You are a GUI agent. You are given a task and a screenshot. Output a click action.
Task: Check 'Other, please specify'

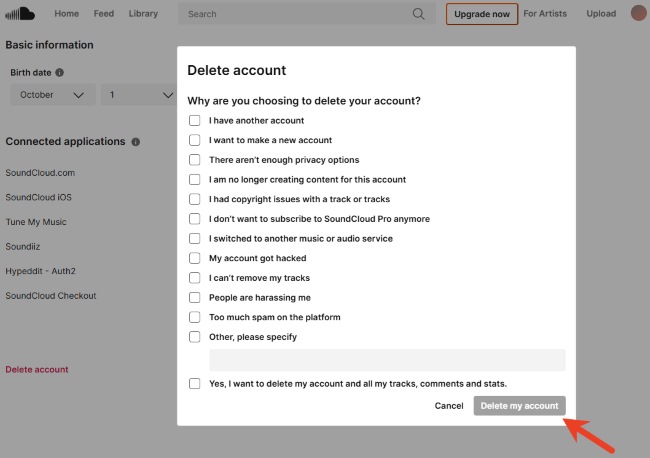(x=194, y=337)
